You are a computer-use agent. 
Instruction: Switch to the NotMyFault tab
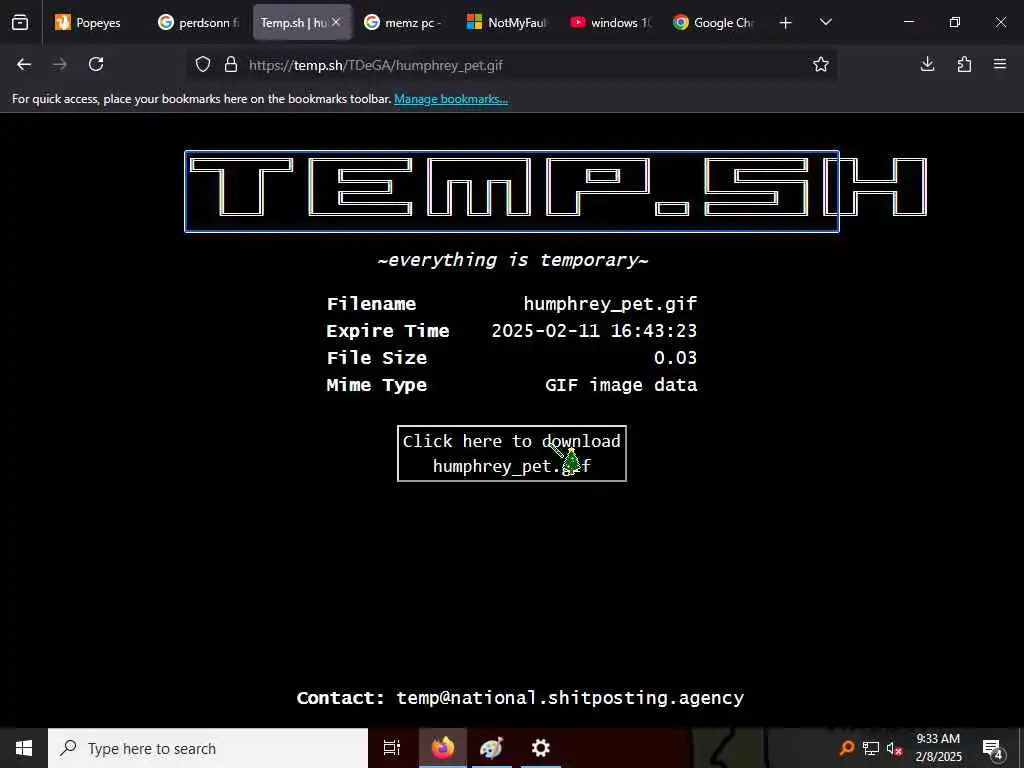click(x=507, y=22)
